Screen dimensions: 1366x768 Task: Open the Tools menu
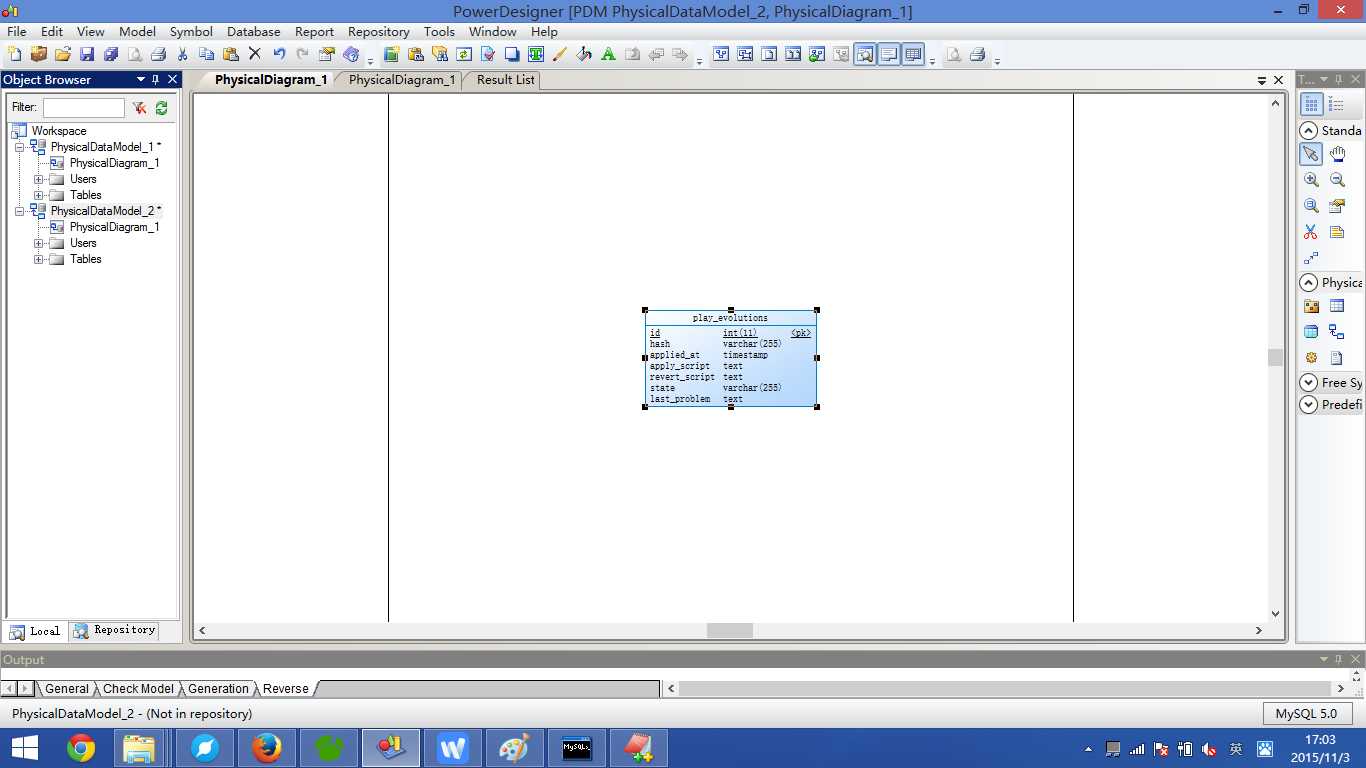(x=439, y=32)
